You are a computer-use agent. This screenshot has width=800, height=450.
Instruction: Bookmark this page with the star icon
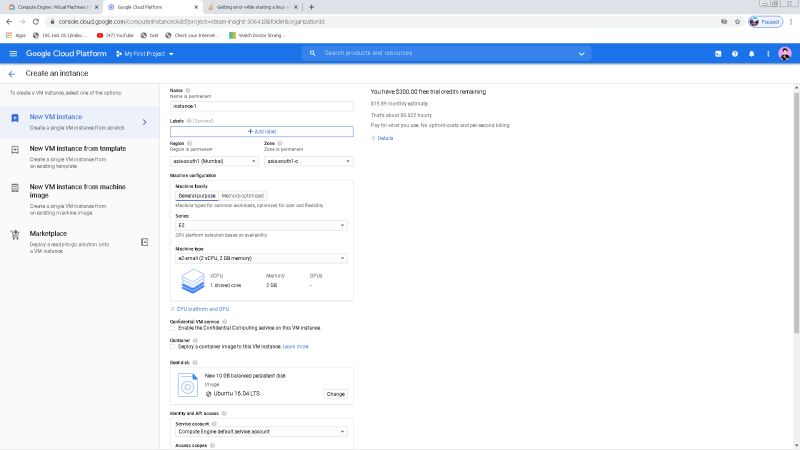[737, 21]
